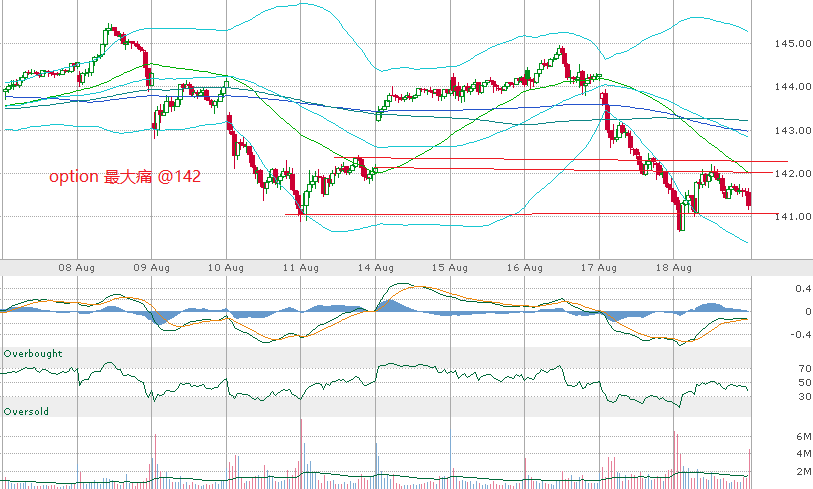Select the 15 Aug date label
This screenshot has height=489, width=813.
click(x=451, y=268)
